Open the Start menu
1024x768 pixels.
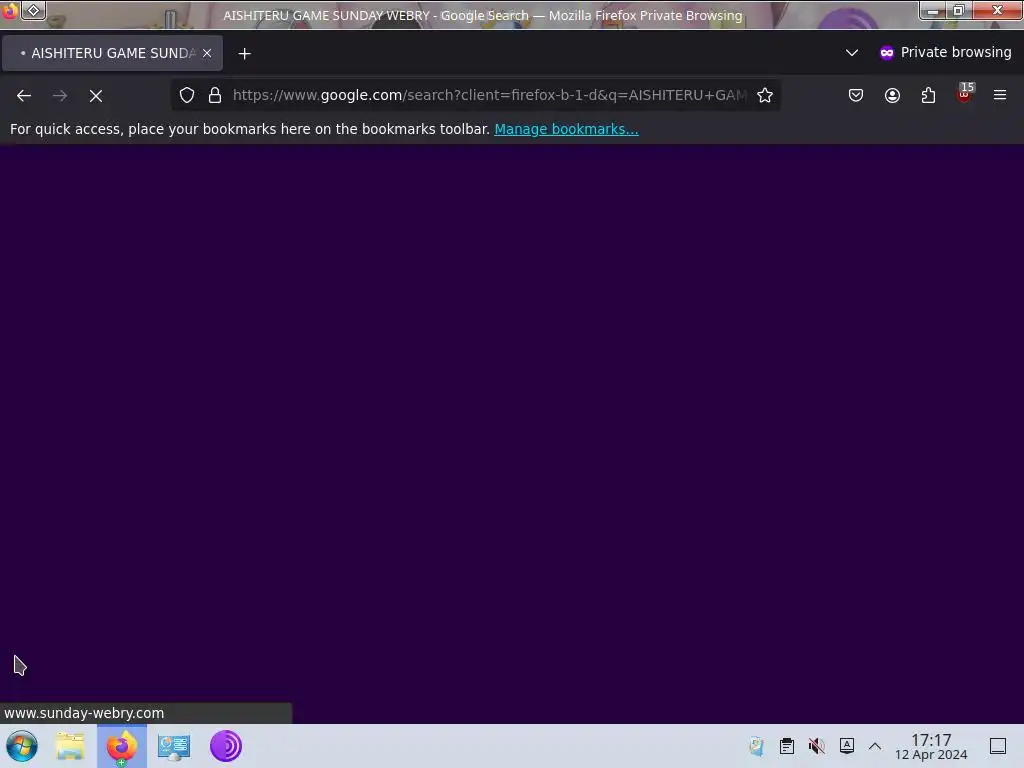[x=22, y=746]
